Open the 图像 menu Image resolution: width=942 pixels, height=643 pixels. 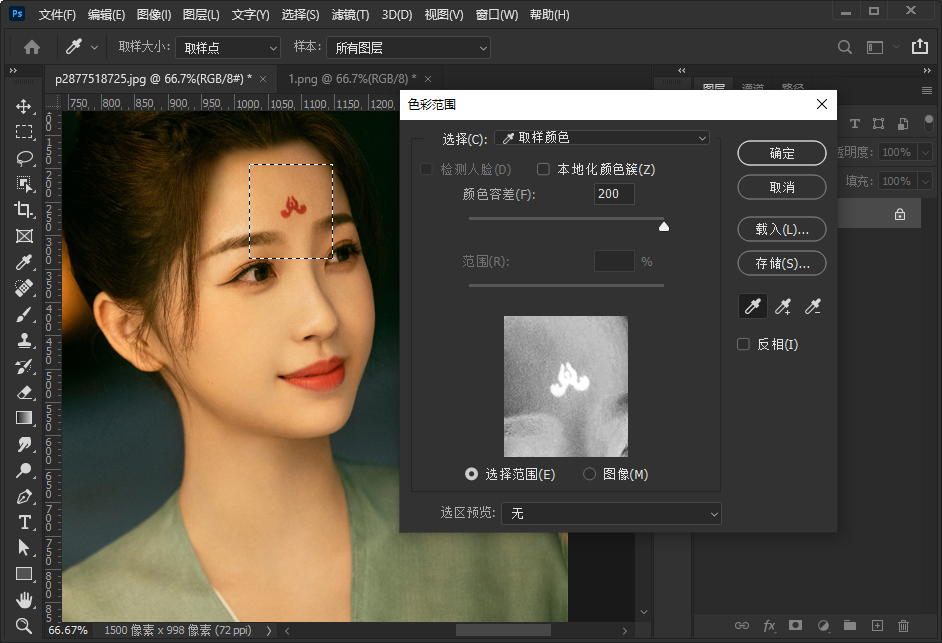[x=154, y=14]
